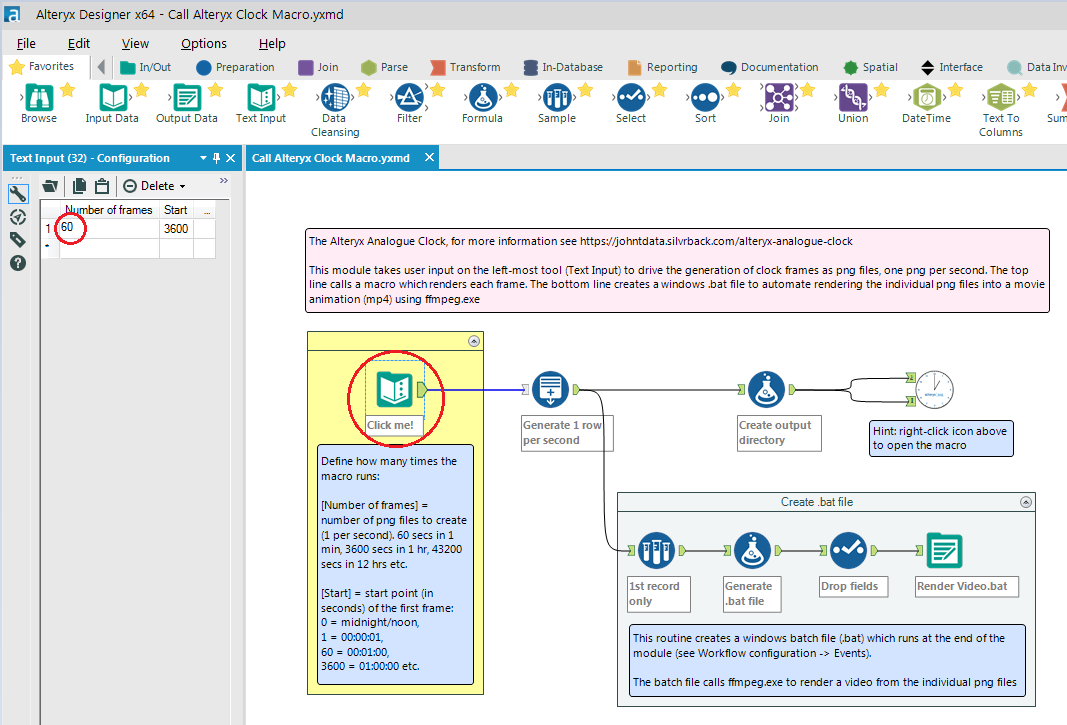Toggle the favorite star beside Data Cleansing
Image resolution: width=1067 pixels, height=725 pixels.
363,89
